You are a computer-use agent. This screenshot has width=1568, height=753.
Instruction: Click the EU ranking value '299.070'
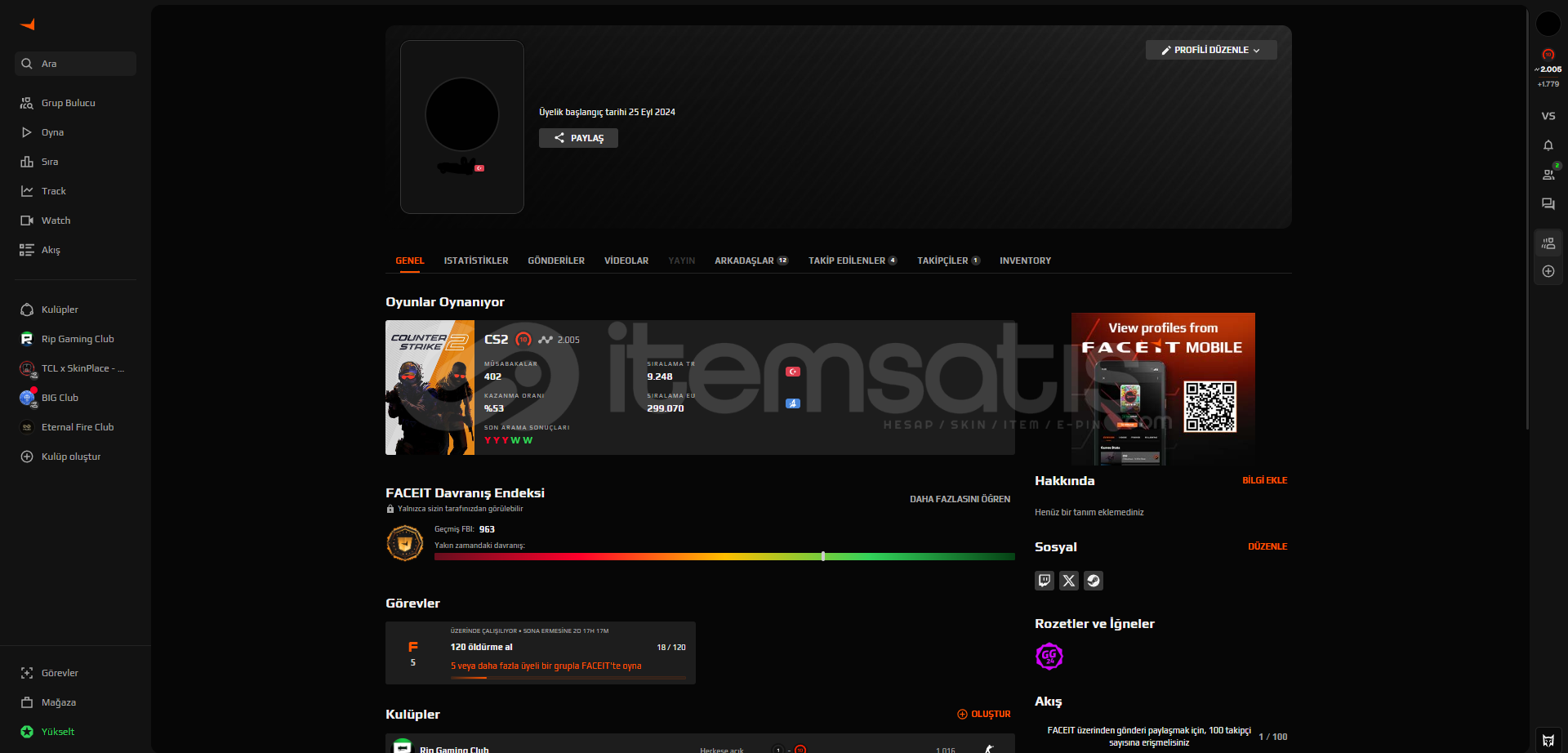(x=666, y=408)
